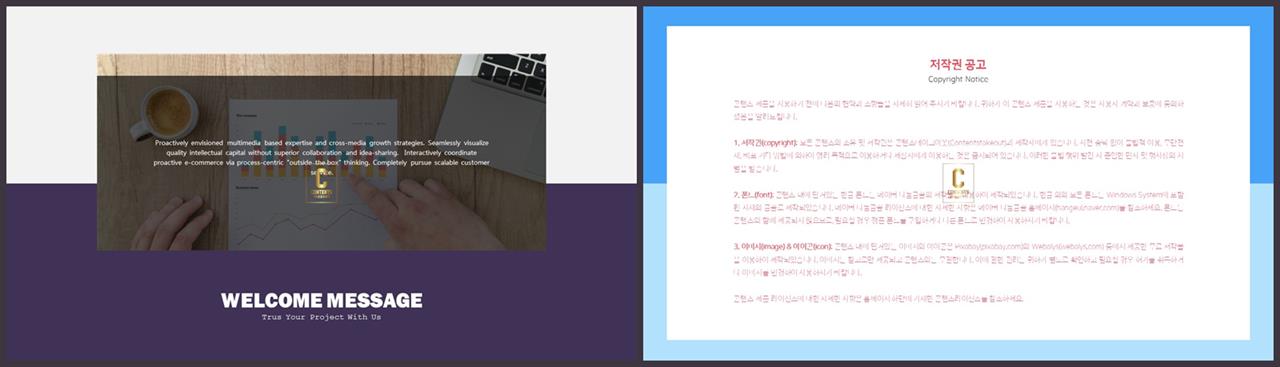Click the '저작권 공고' slide title

point(958,64)
